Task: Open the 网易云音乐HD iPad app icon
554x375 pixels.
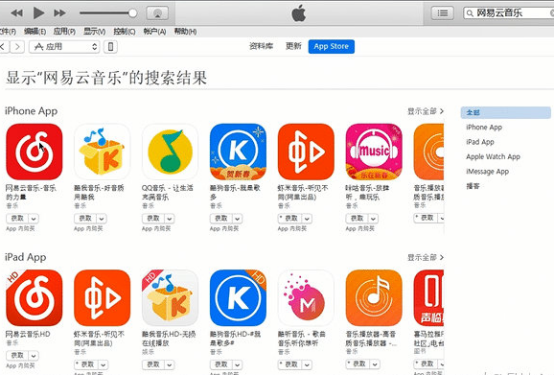Action: pyautogui.click(x=34, y=298)
